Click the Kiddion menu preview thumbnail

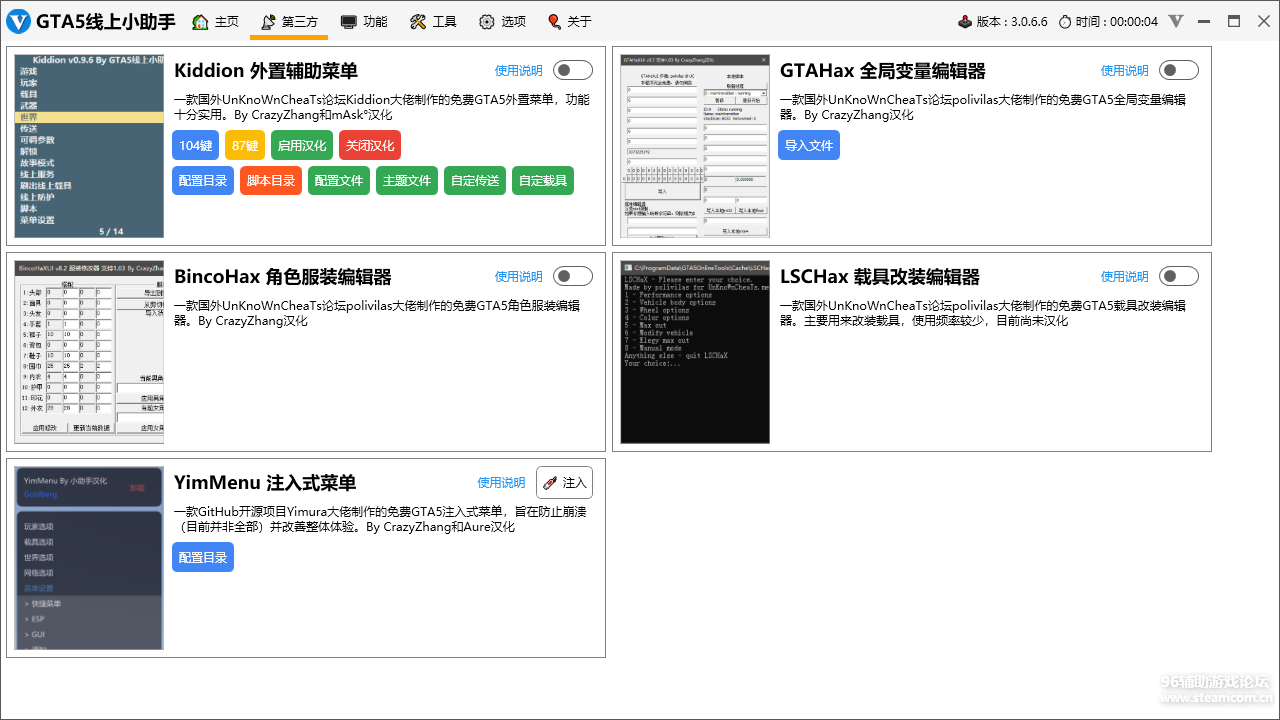(x=89, y=146)
